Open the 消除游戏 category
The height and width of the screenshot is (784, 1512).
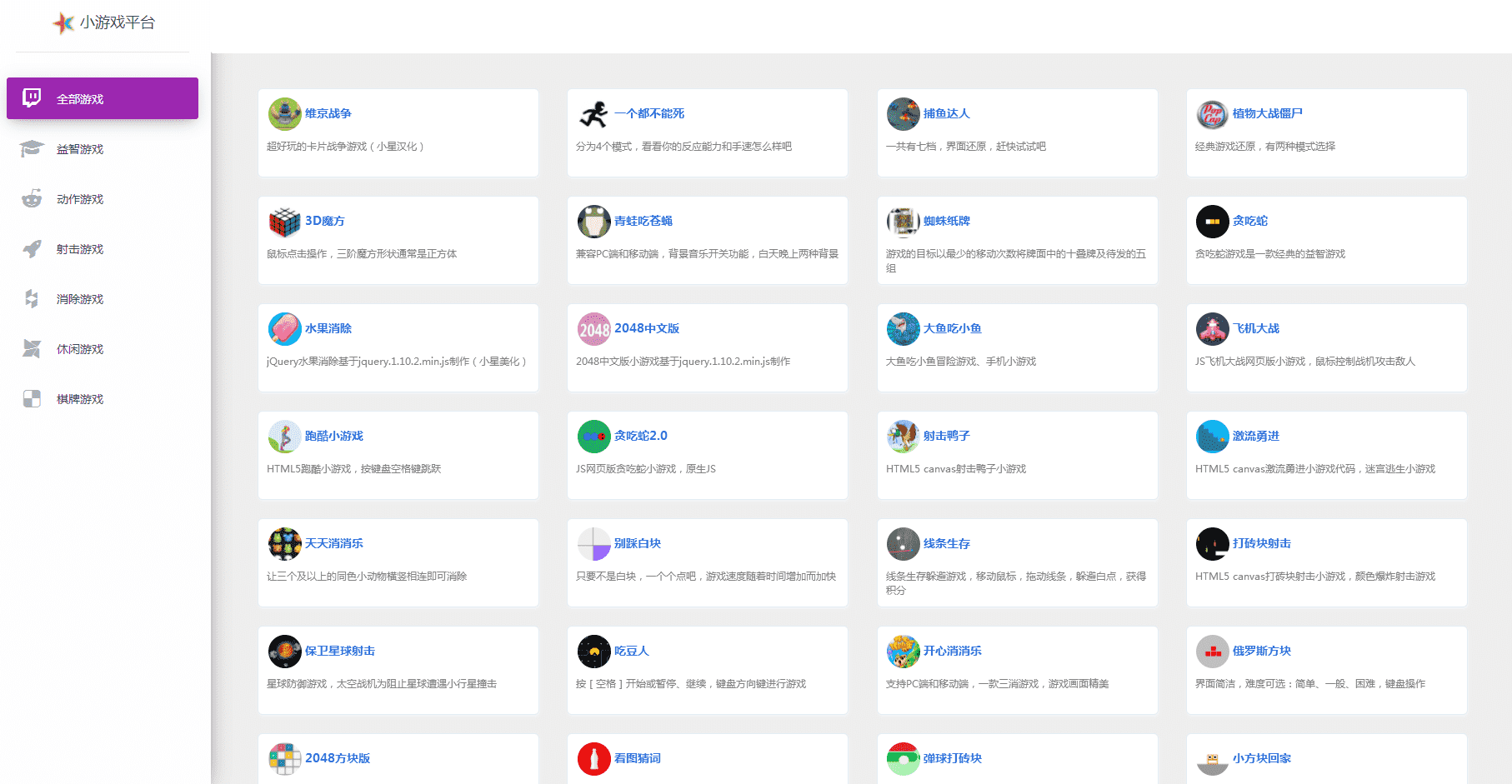(x=103, y=299)
